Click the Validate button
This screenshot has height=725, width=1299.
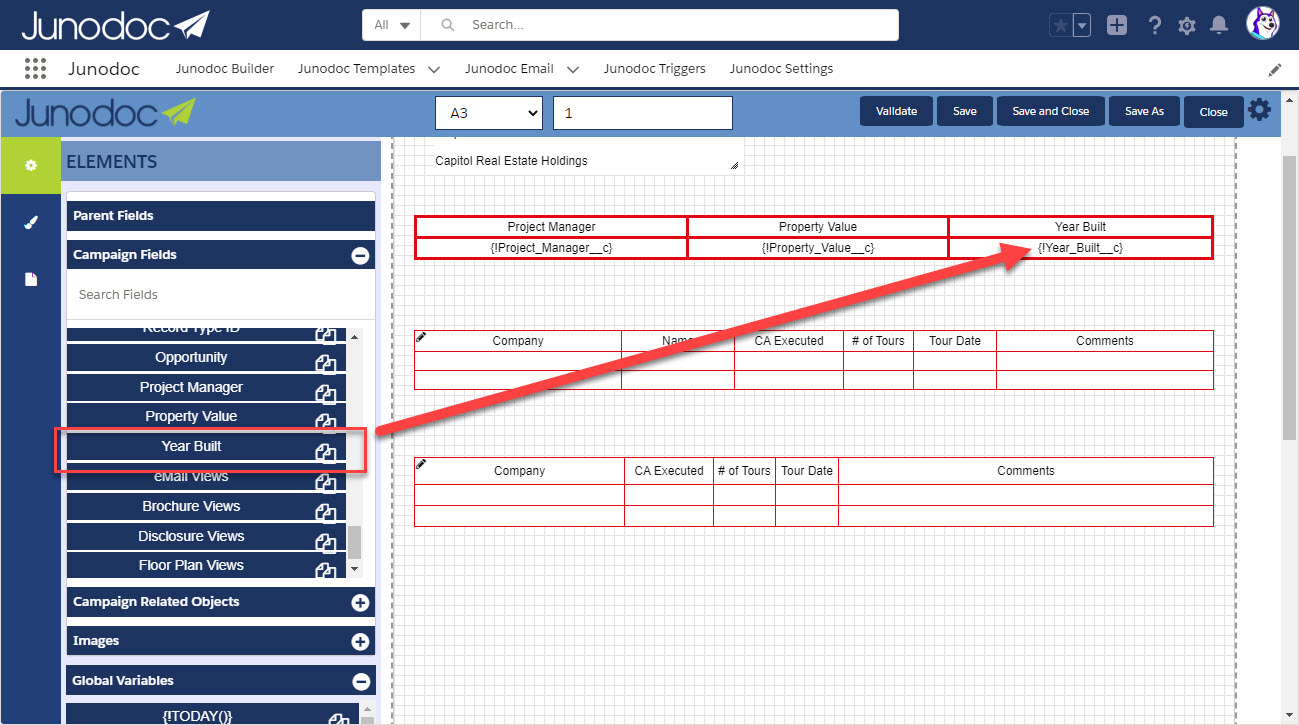pyautogui.click(x=896, y=111)
